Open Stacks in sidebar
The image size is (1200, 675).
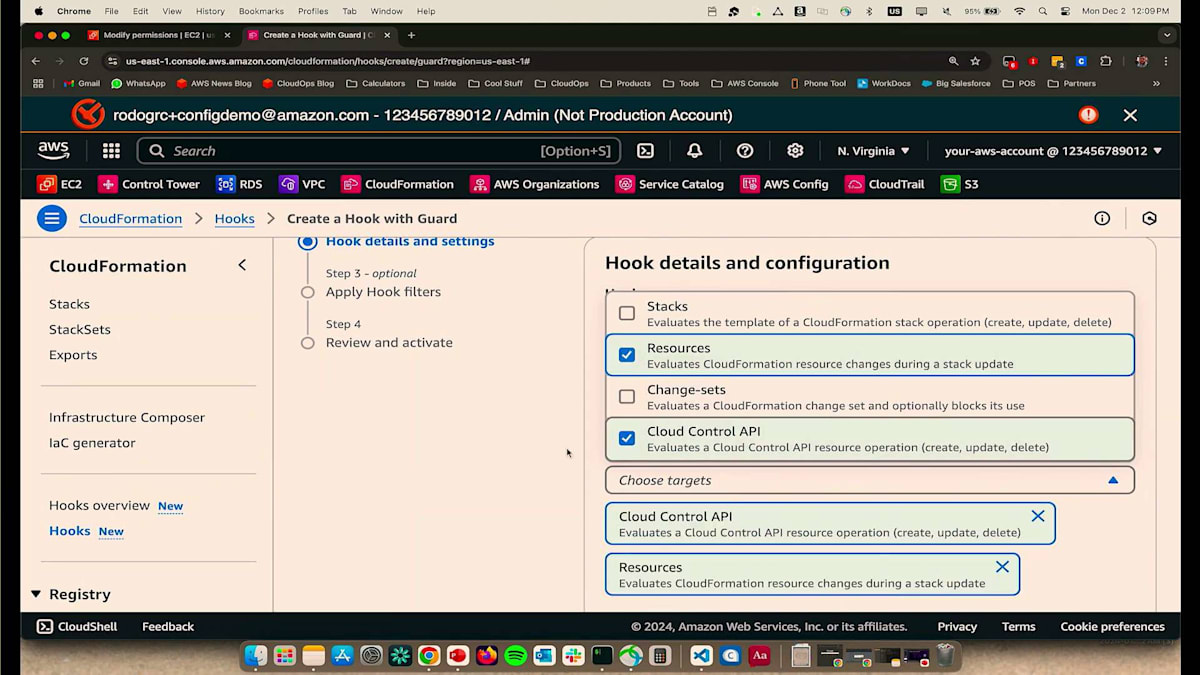(69, 304)
